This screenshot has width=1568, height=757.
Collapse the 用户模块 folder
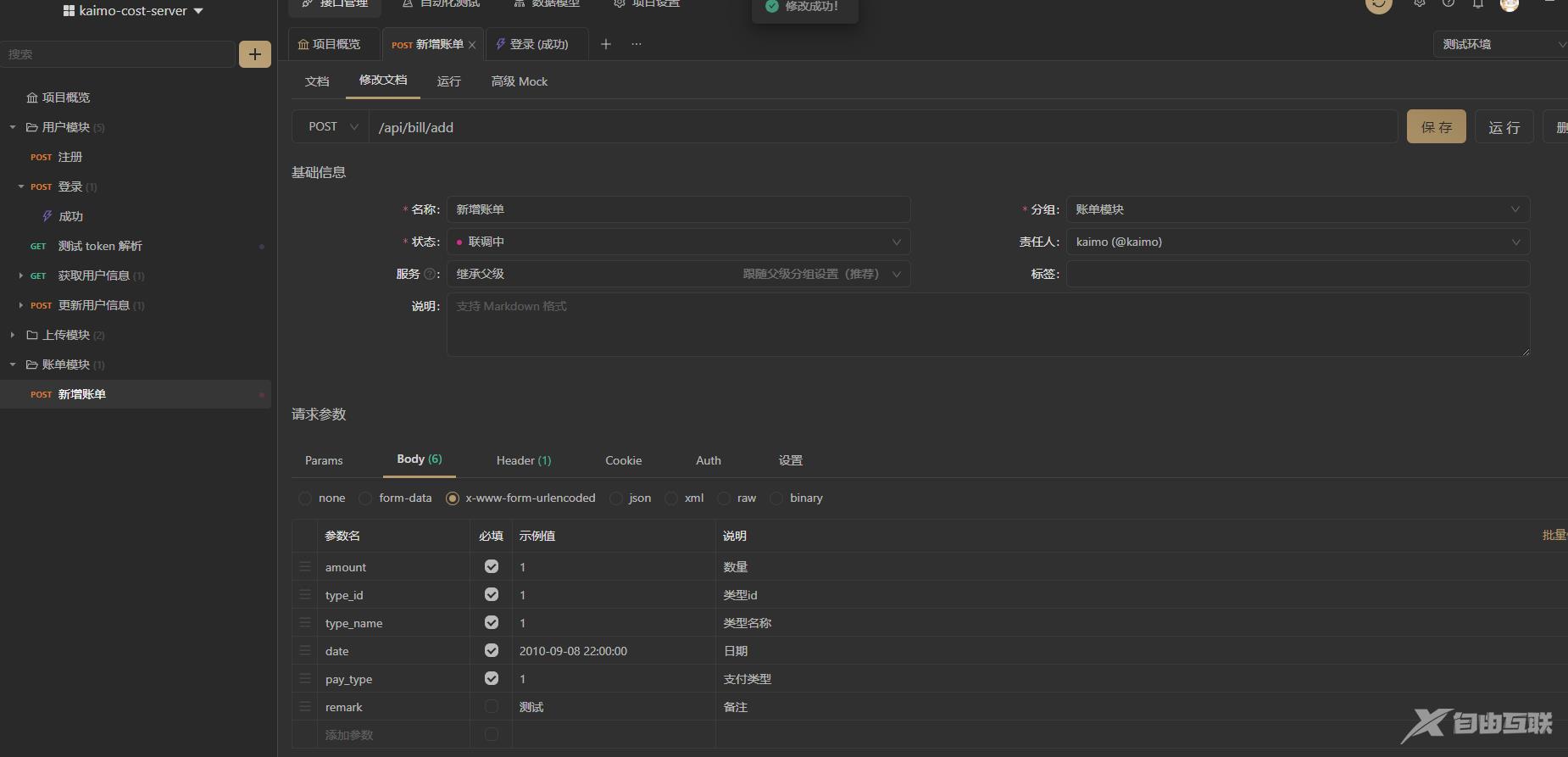[13, 127]
